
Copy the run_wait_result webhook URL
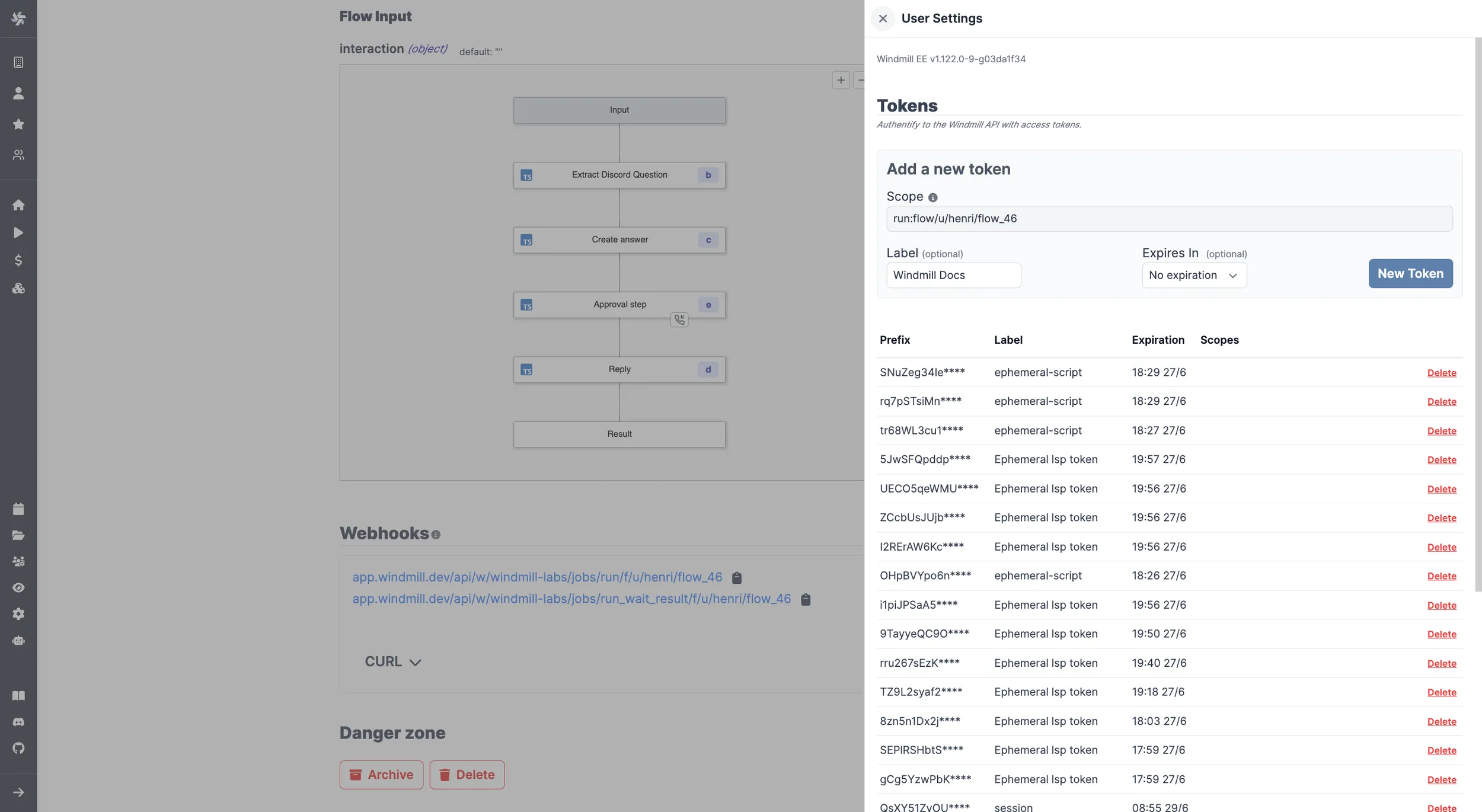pyautogui.click(x=806, y=599)
